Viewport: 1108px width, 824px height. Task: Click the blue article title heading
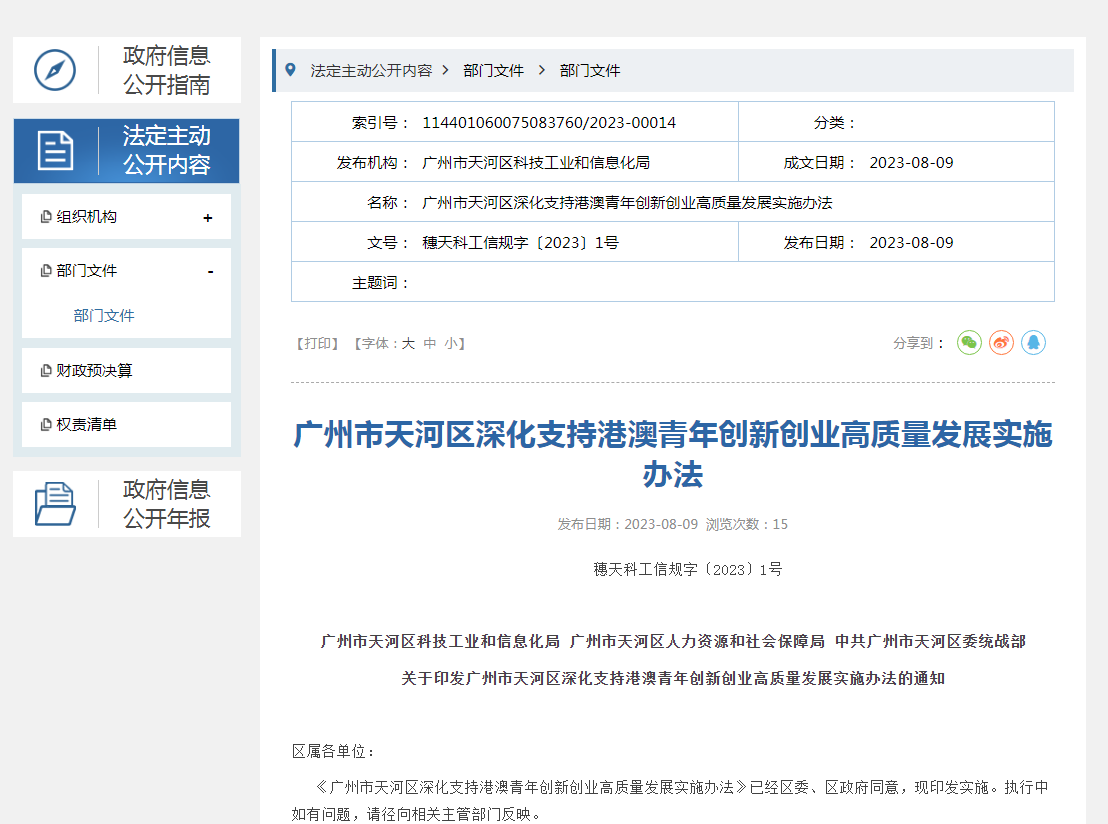(x=672, y=454)
